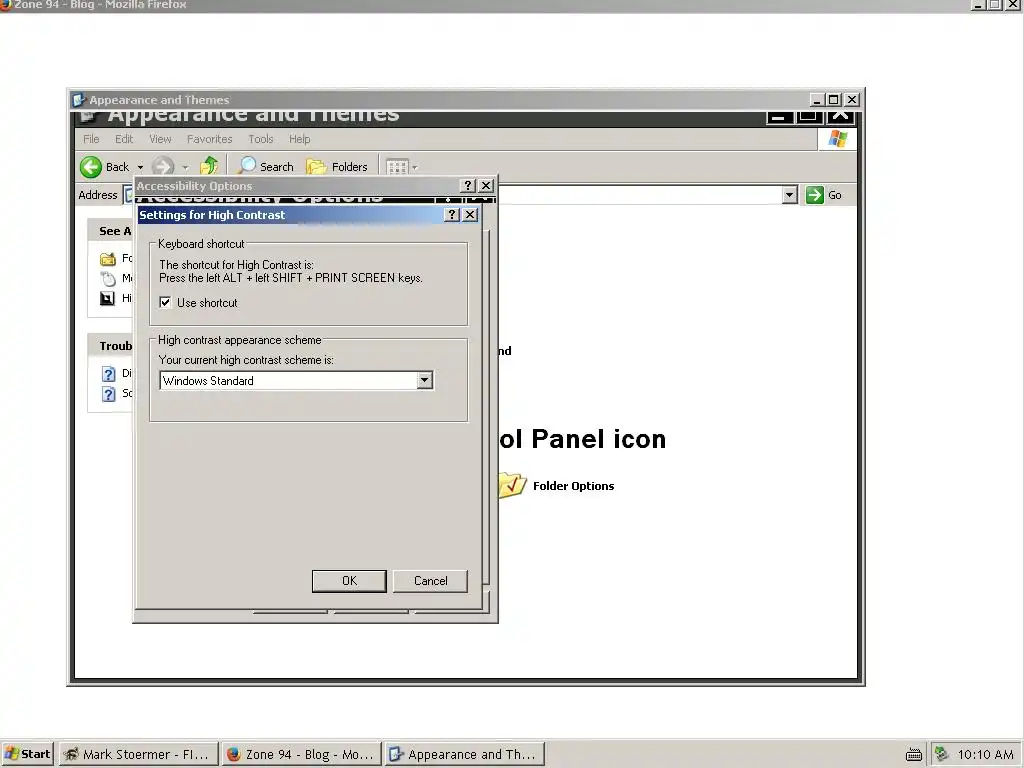Open the Edit menu
Image resolution: width=1024 pixels, height=768 pixels.
pyautogui.click(x=124, y=139)
